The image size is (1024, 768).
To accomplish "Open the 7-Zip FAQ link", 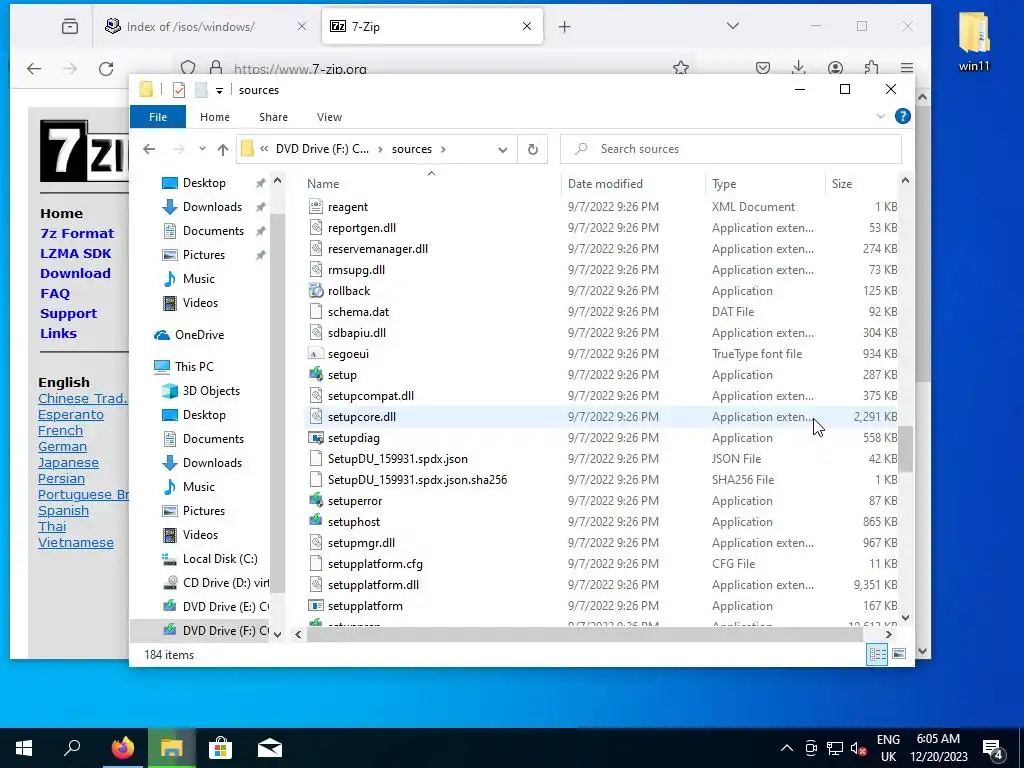I will click(x=55, y=293).
